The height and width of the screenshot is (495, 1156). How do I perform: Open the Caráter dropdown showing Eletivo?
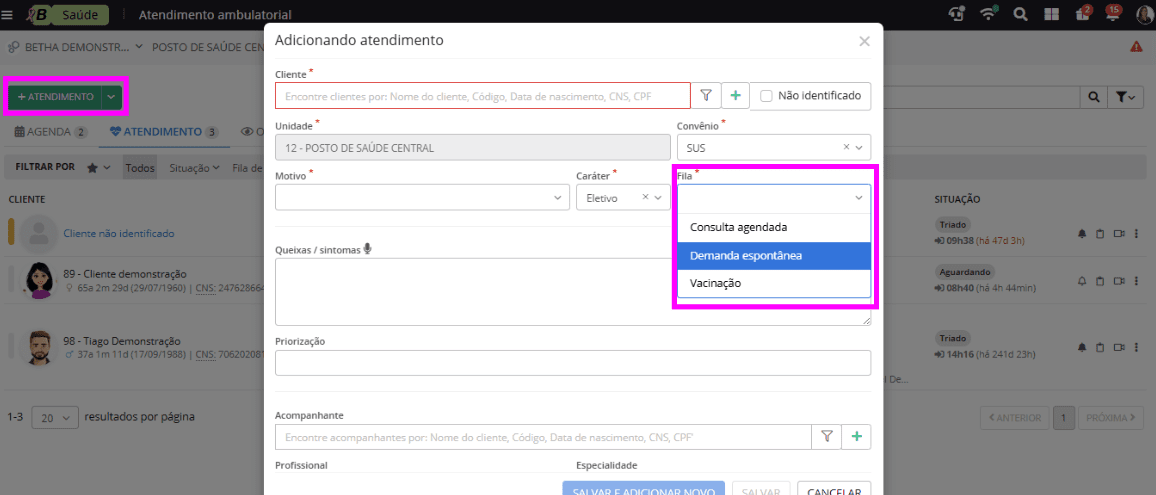621,198
